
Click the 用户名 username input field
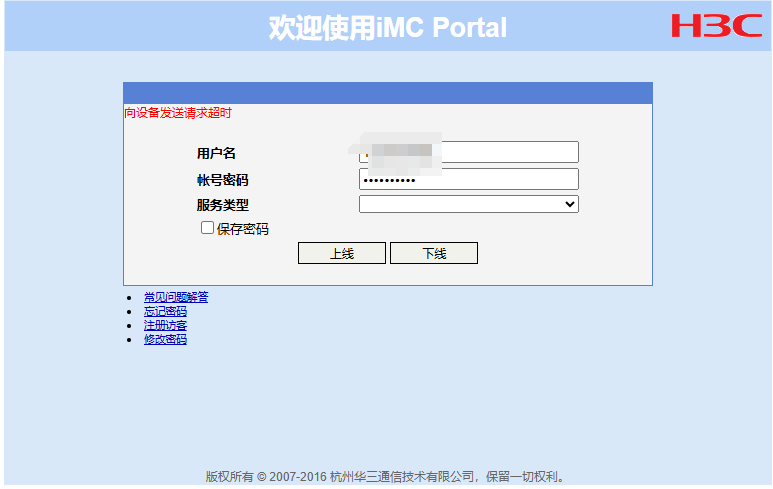click(x=468, y=152)
